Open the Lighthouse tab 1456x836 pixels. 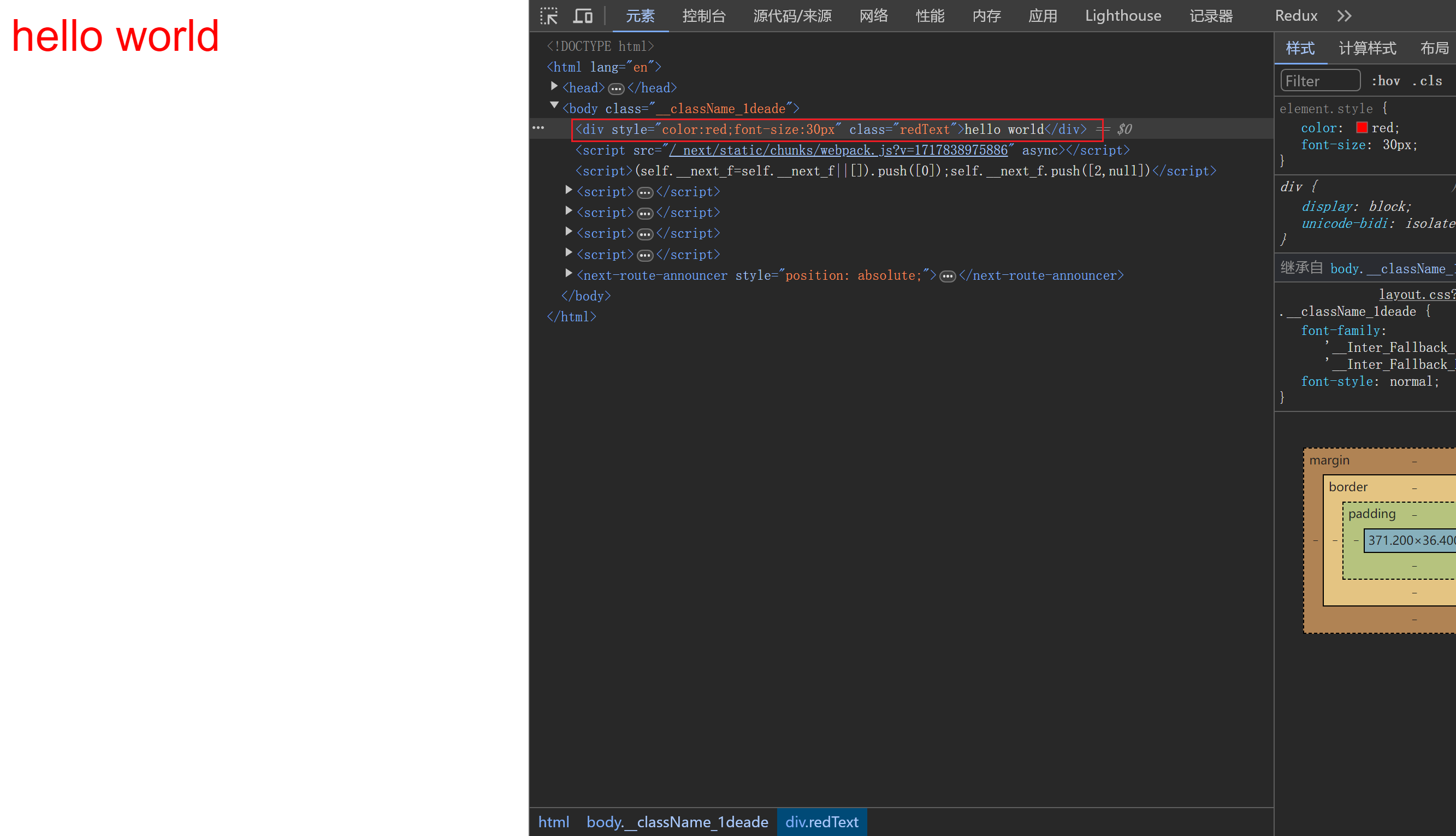[1122, 16]
